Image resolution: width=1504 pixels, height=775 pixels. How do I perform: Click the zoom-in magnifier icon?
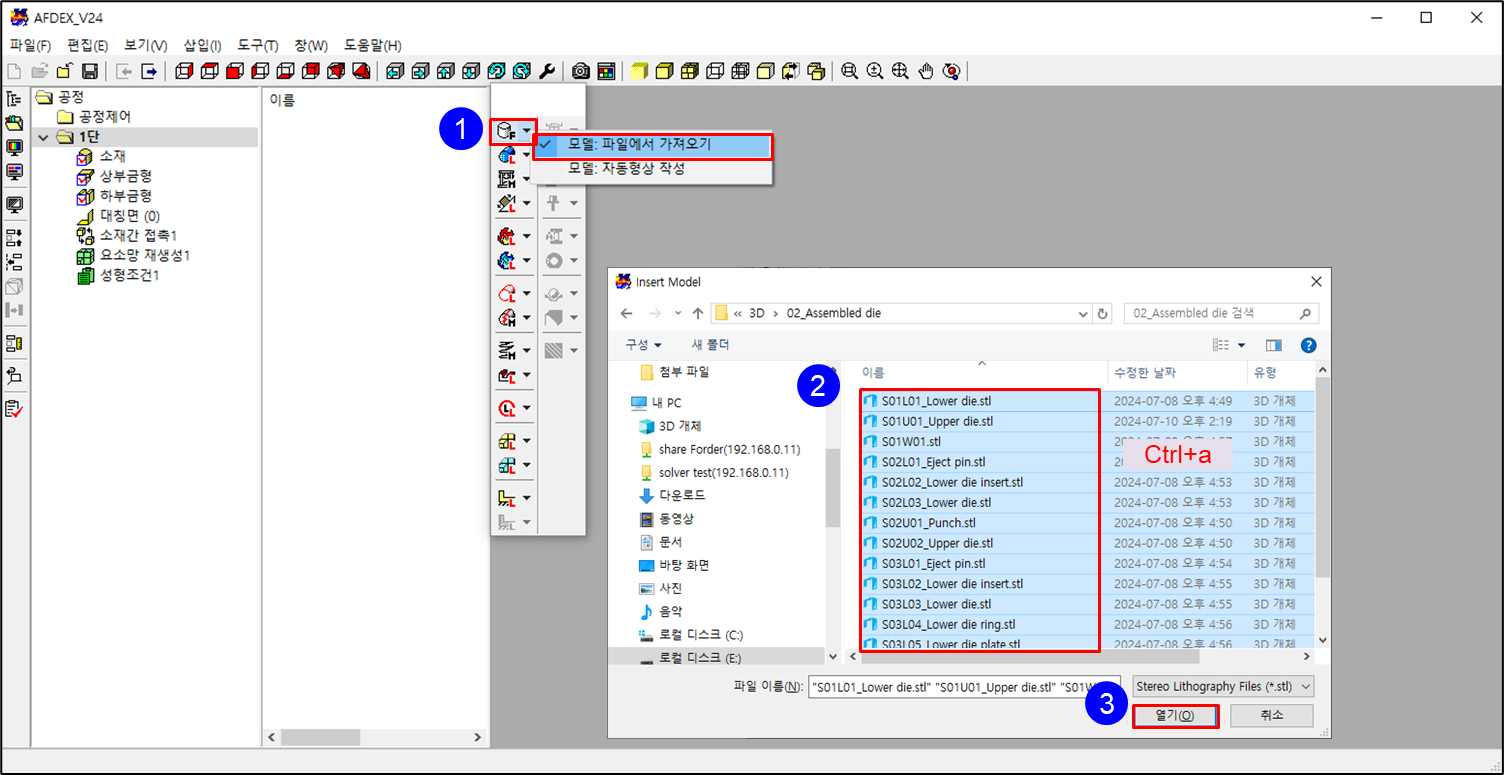tap(875, 71)
